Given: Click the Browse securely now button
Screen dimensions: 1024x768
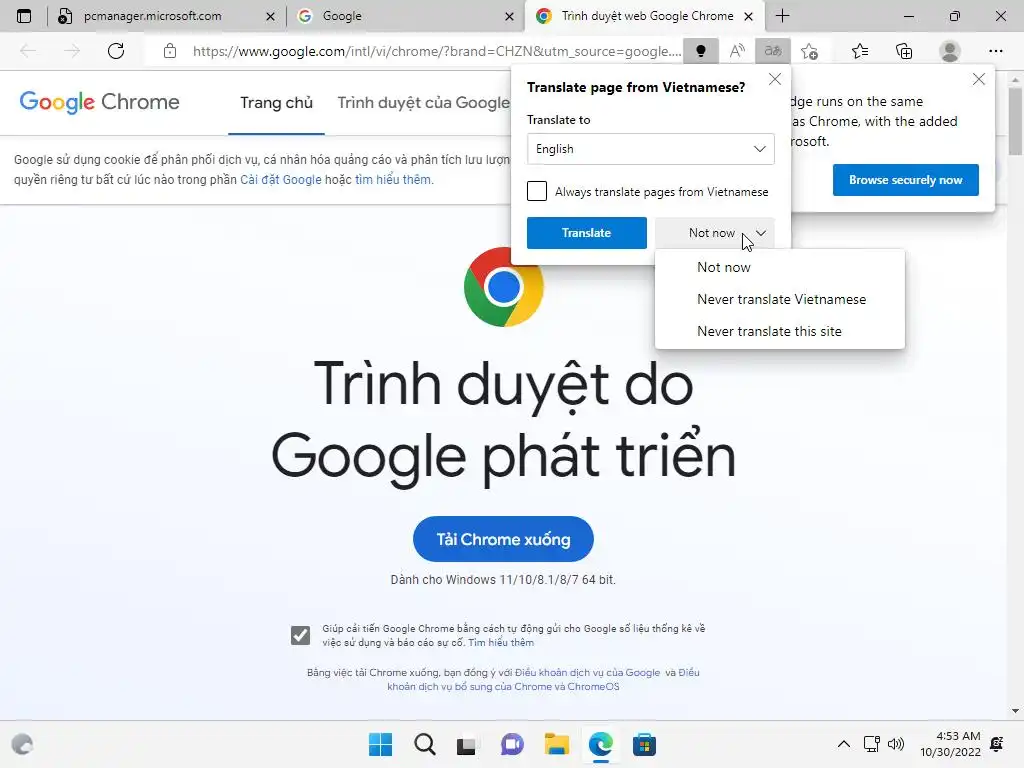Looking at the screenshot, I should (x=905, y=180).
